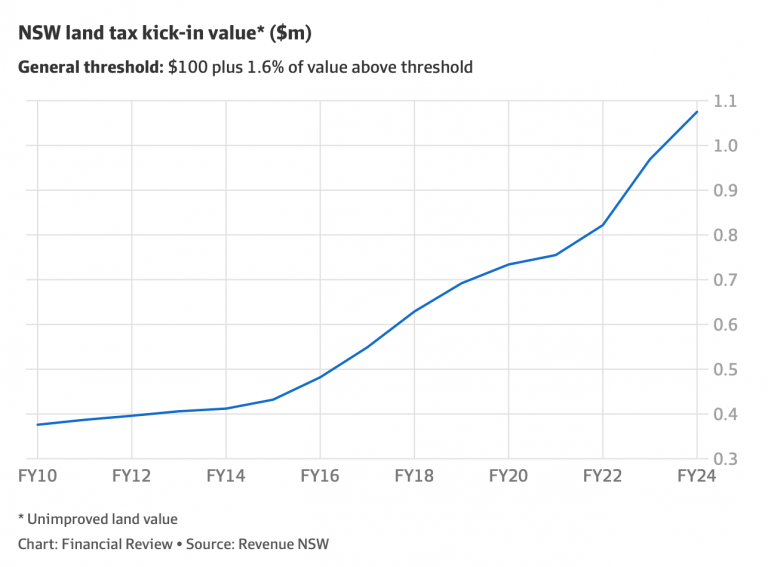Select the 0.6 y-axis value label
This screenshot has height=567, width=768.
click(725, 325)
